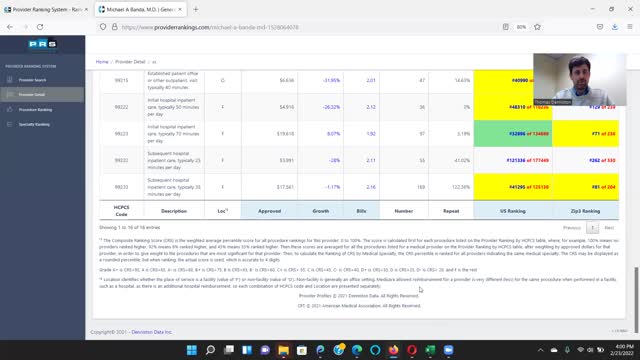This screenshot has height=360, width=640.
Task: Click the video thumbnail of the presenter
Action: (580, 80)
